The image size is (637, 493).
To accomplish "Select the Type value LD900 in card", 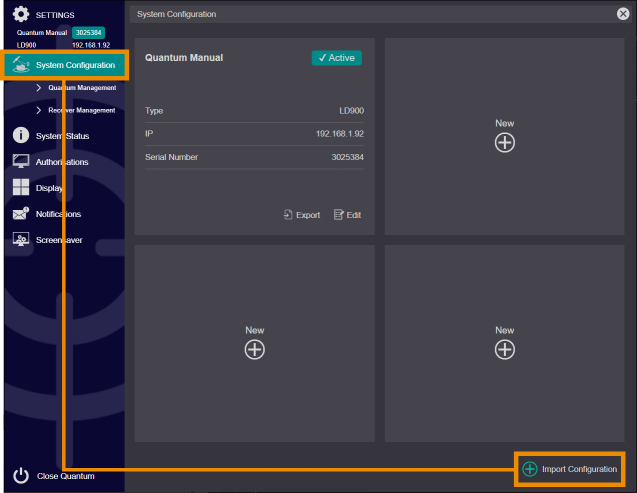I will (351, 110).
